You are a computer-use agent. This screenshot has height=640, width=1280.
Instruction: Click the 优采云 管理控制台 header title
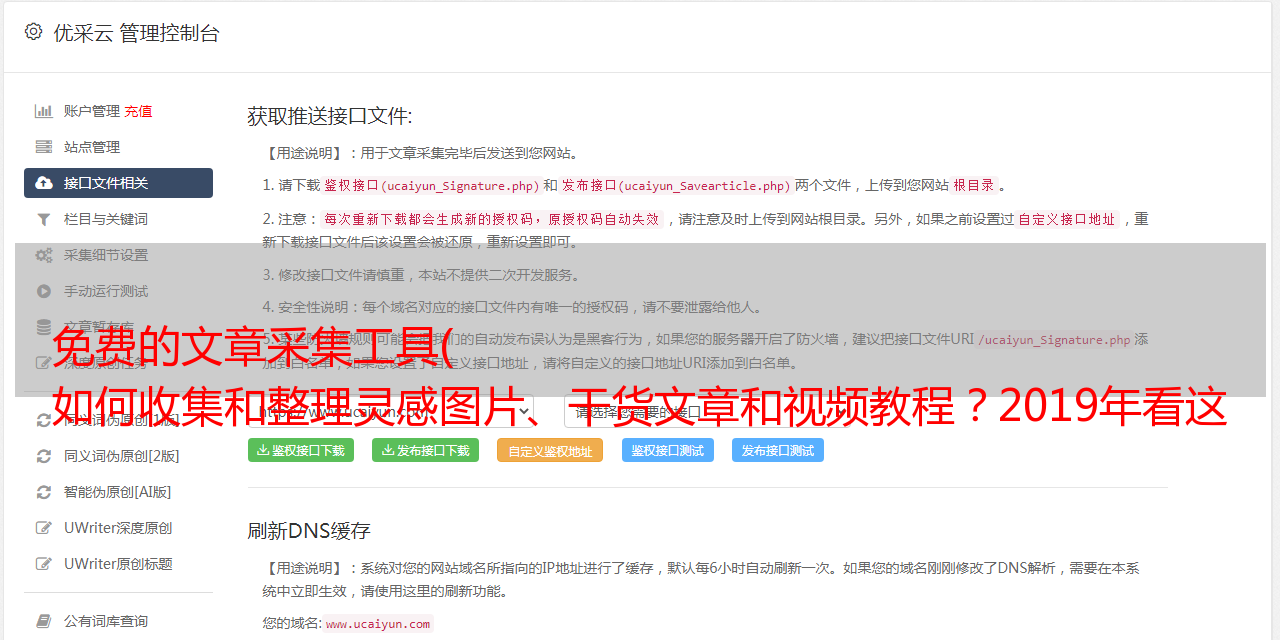136,33
